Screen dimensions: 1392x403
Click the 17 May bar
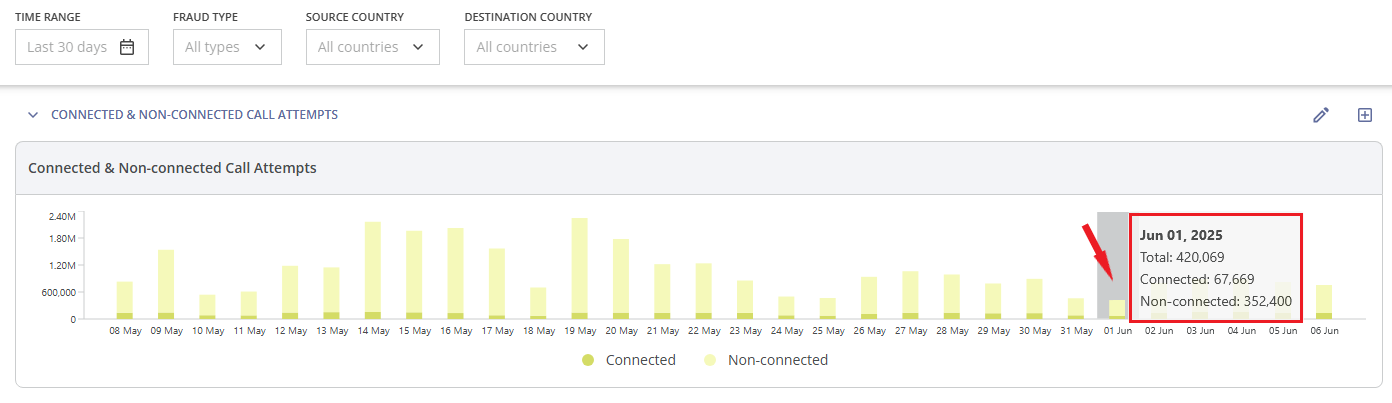497,284
